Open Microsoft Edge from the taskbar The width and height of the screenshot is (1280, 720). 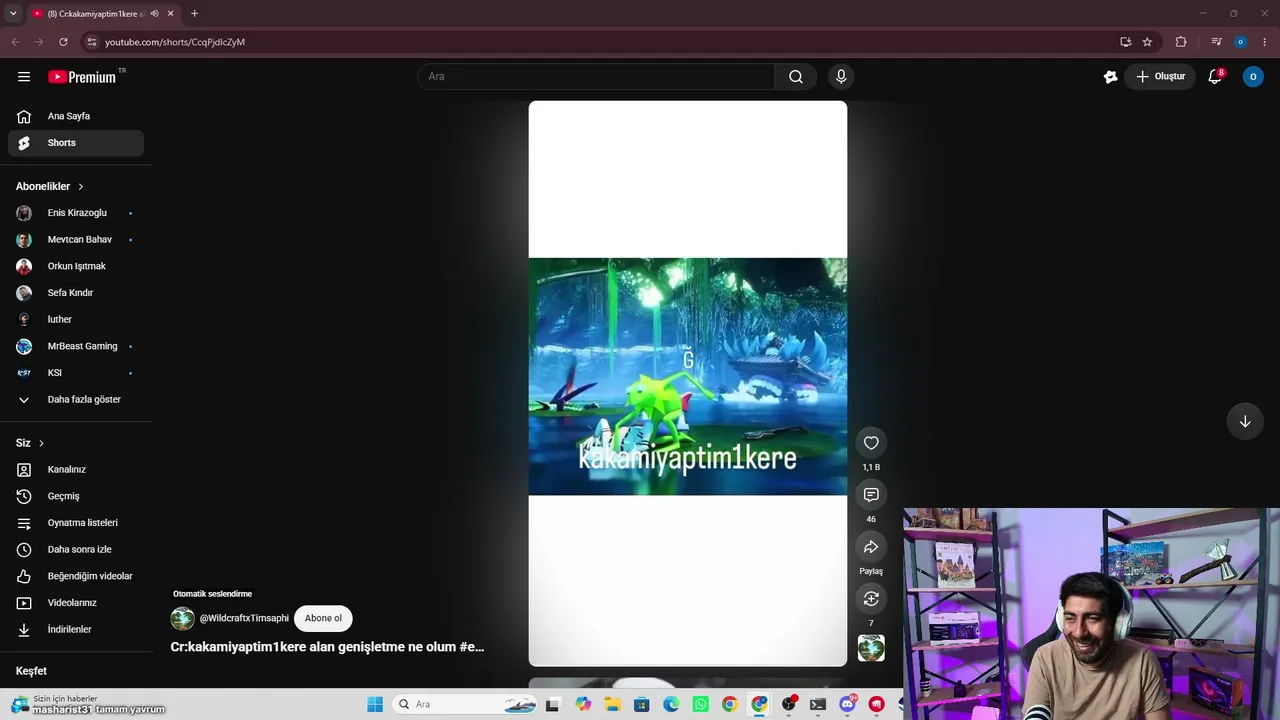pos(671,704)
